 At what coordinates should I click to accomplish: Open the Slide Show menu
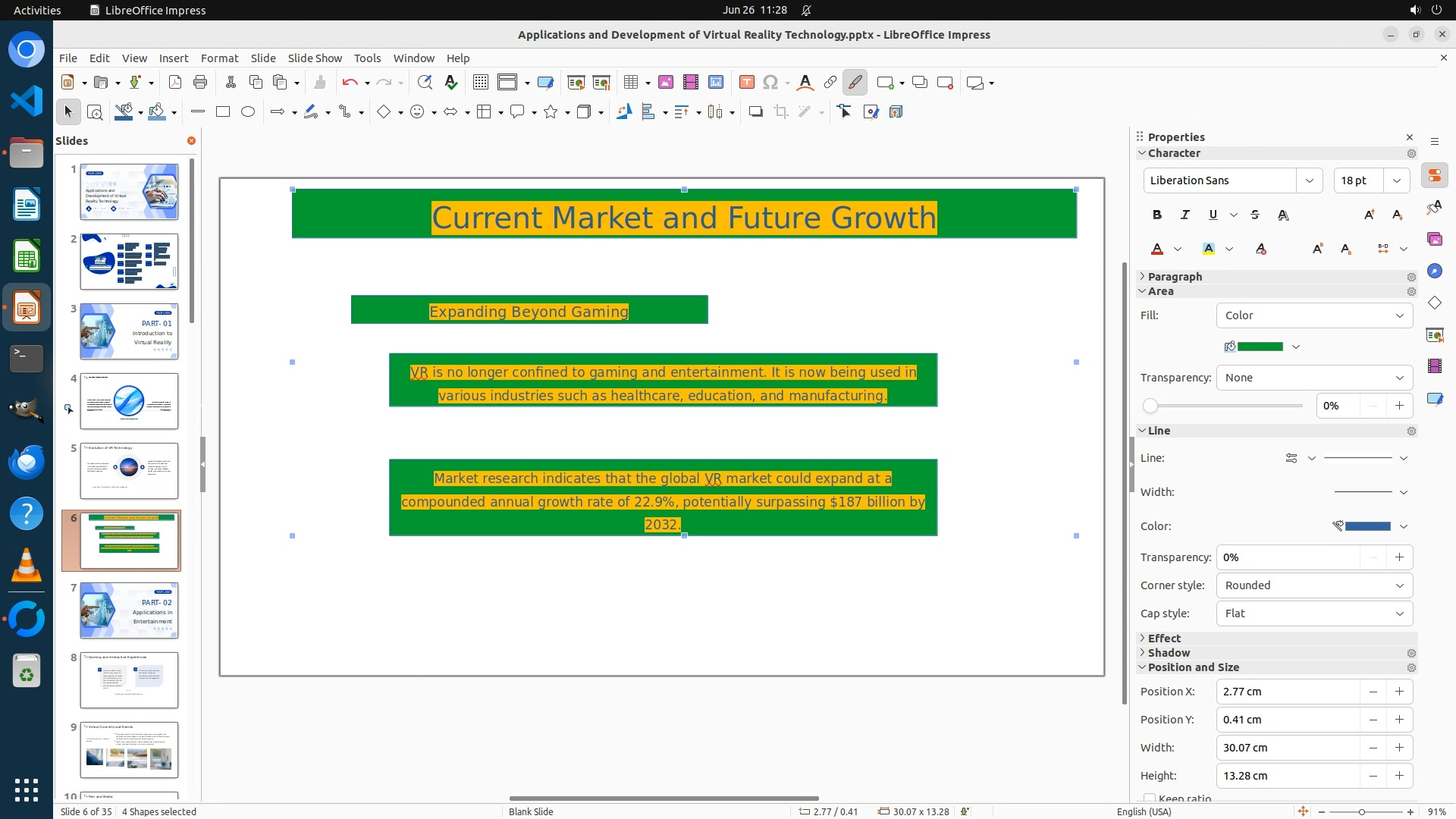315,58
